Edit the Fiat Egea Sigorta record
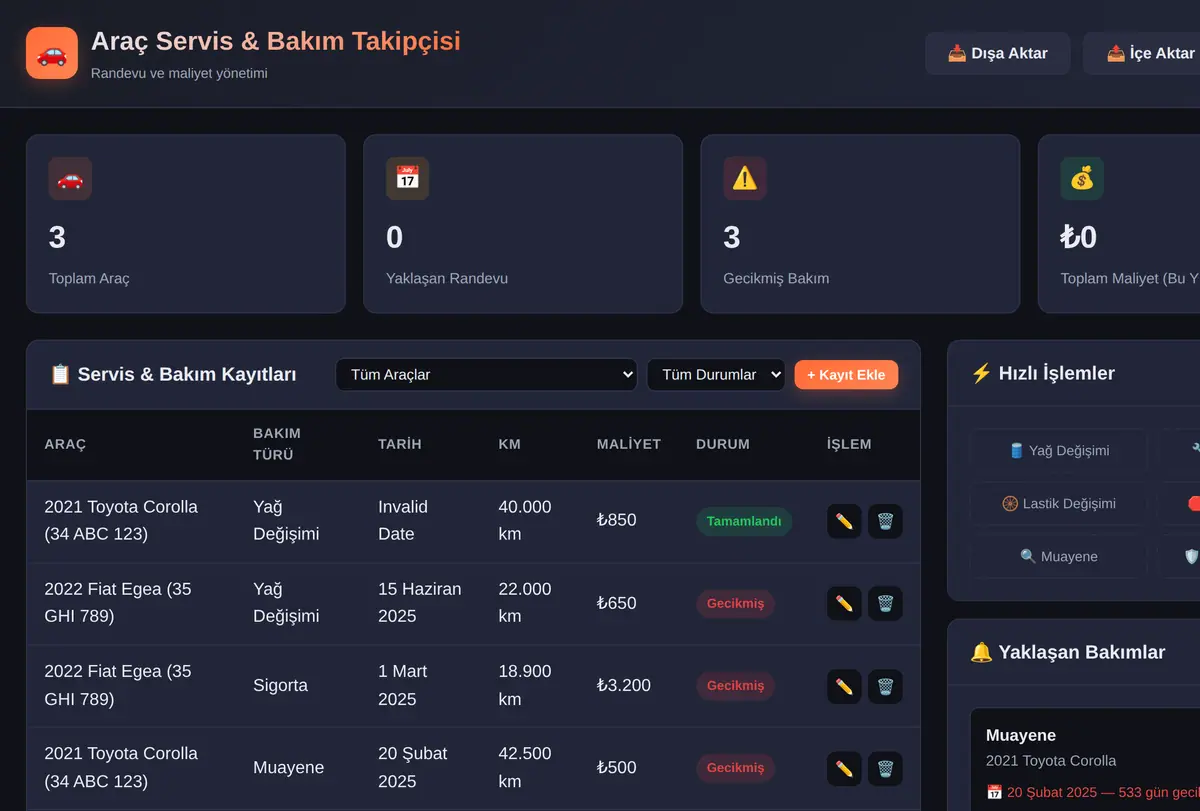Image resolution: width=1200 pixels, height=811 pixels. pos(844,686)
